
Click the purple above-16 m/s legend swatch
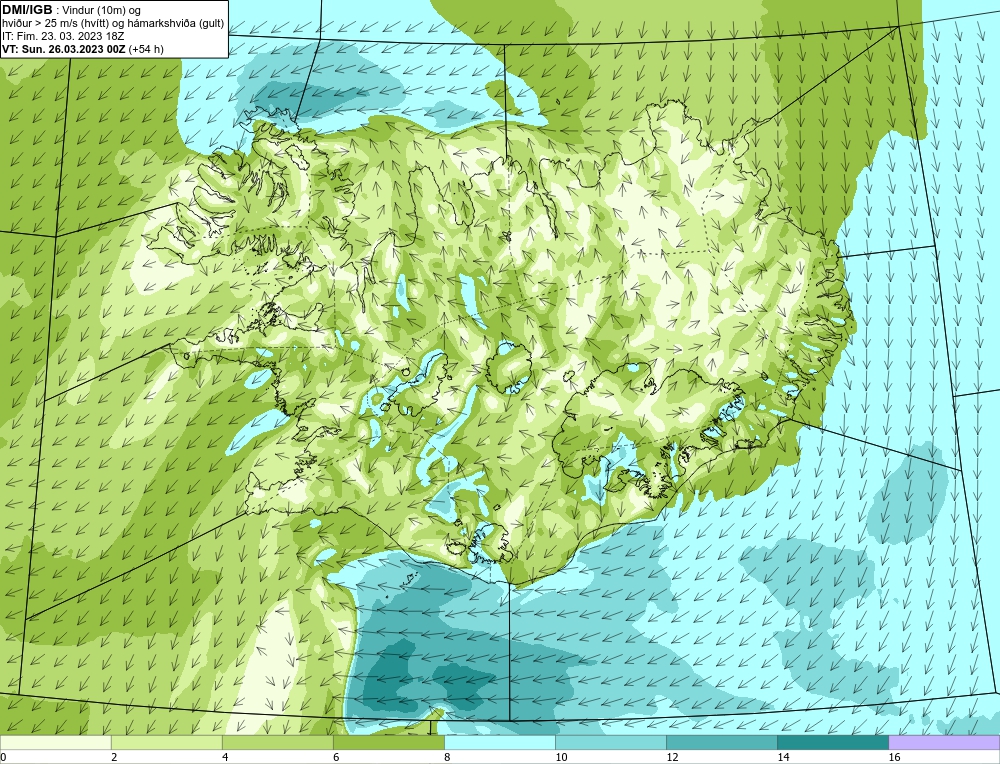944,742
